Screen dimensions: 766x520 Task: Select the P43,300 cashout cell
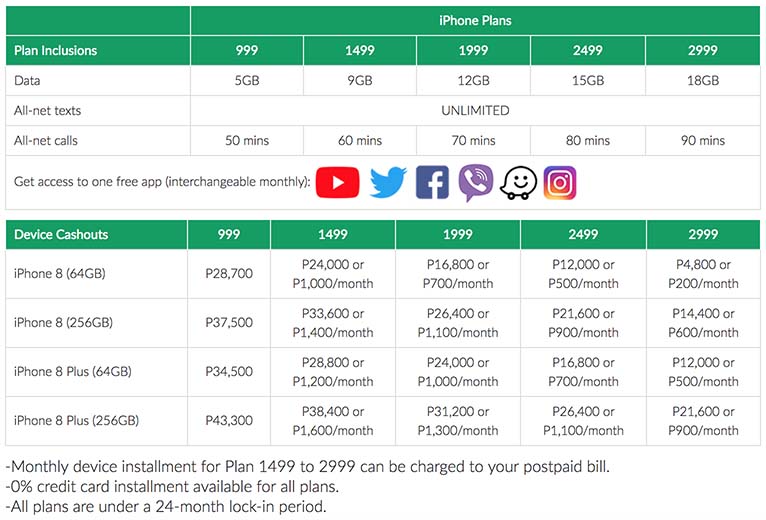(x=229, y=421)
